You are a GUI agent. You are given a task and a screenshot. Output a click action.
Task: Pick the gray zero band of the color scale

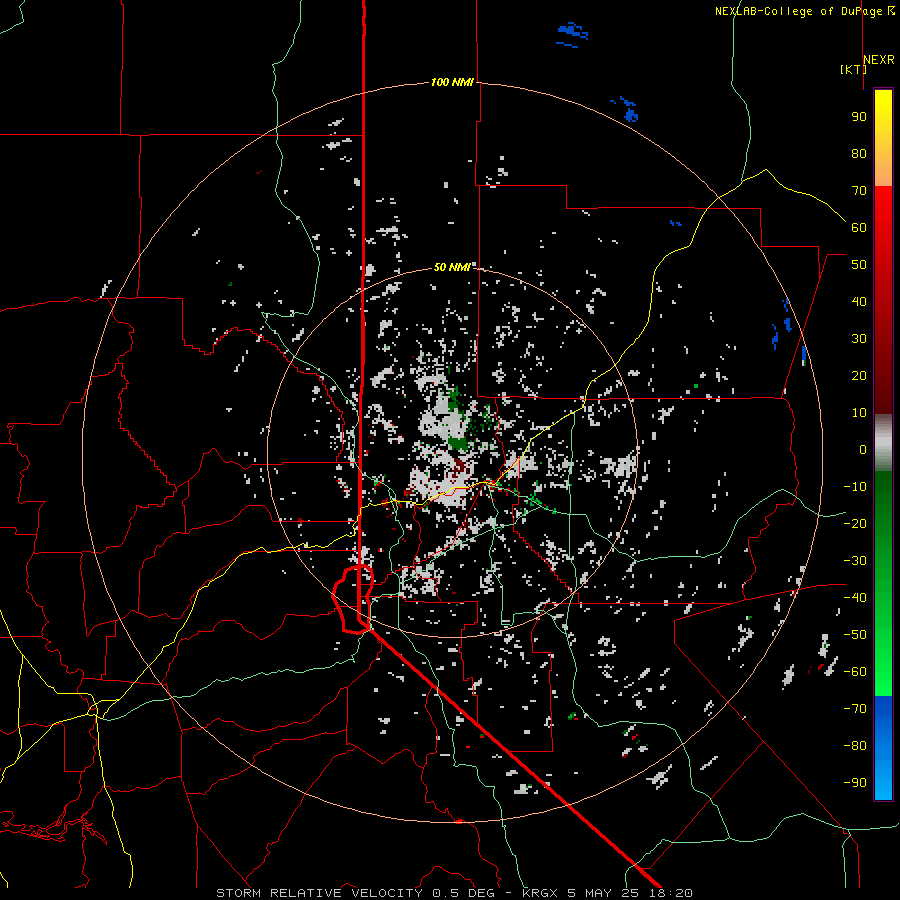883,443
